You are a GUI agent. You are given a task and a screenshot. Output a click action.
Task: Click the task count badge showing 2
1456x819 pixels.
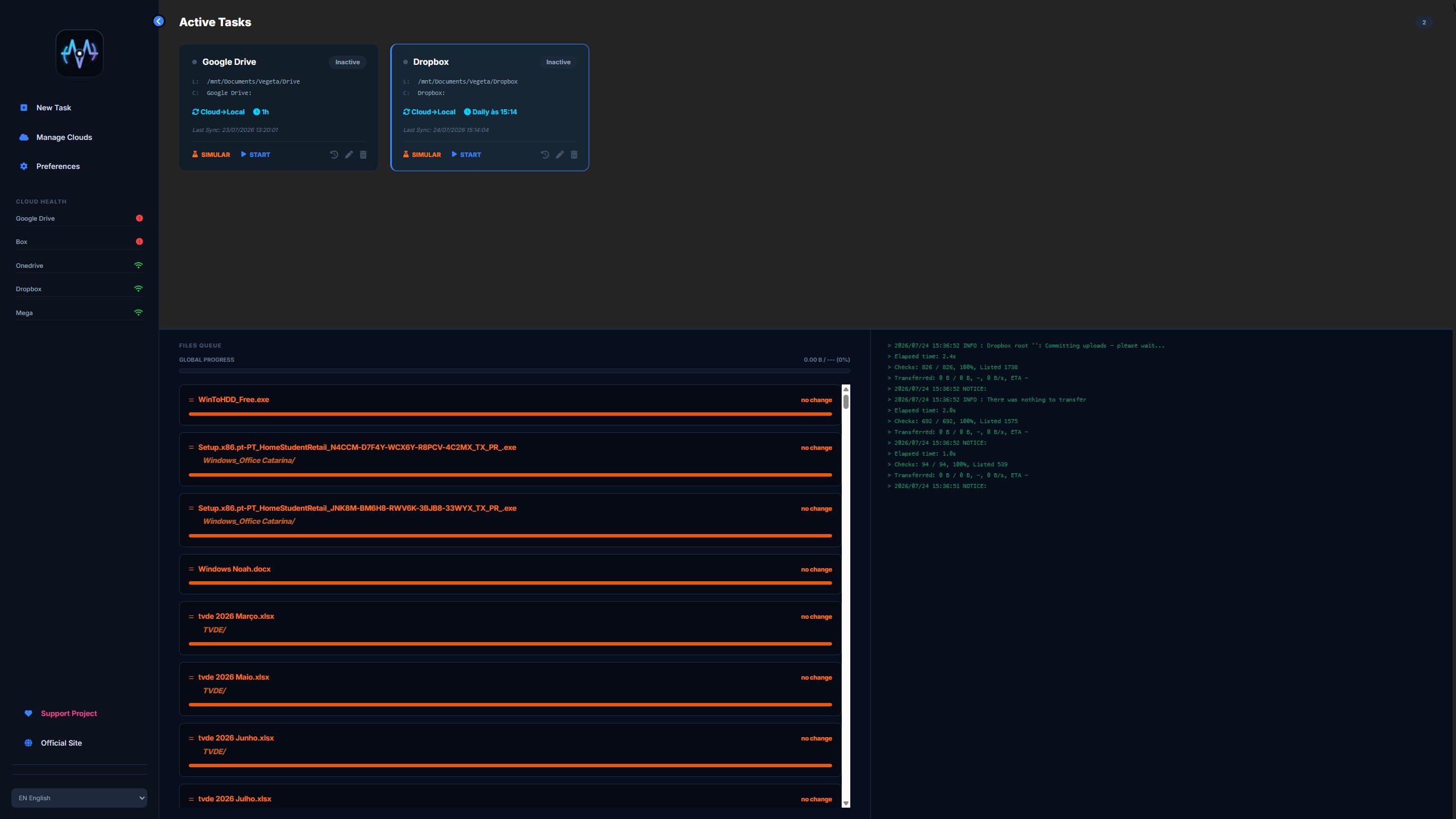pos(1424,23)
